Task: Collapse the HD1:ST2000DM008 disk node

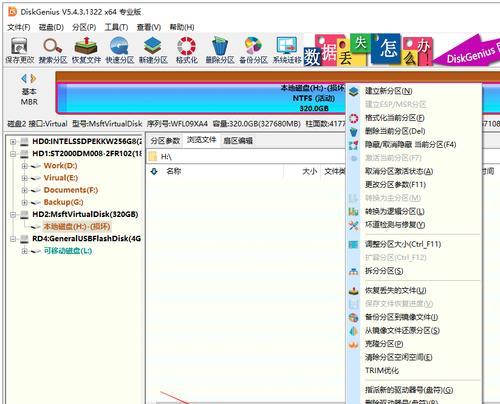Action: tap(13, 154)
